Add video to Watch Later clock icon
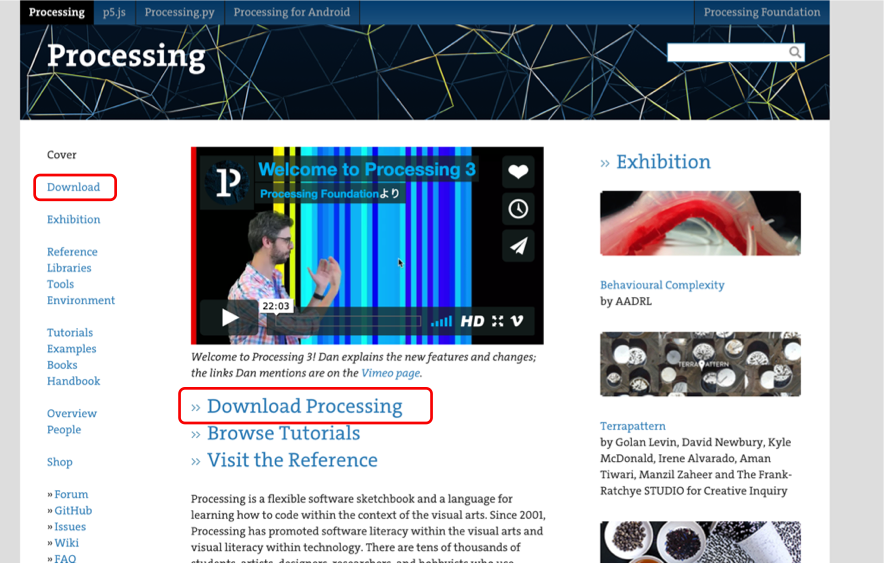 pos(518,209)
